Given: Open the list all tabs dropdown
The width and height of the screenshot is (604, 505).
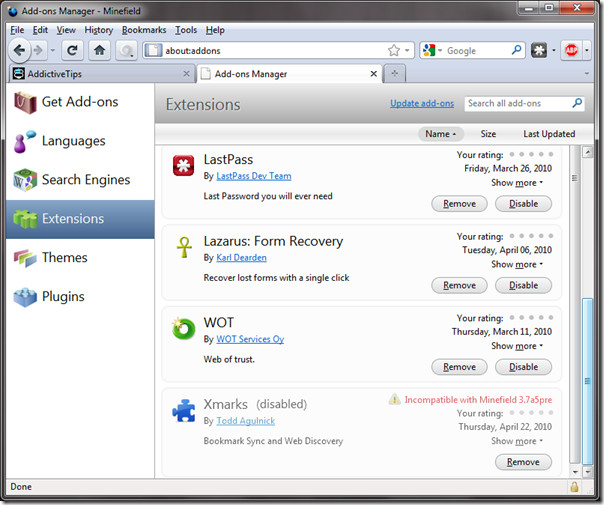Looking at the screenshot, I should (587, 74).
